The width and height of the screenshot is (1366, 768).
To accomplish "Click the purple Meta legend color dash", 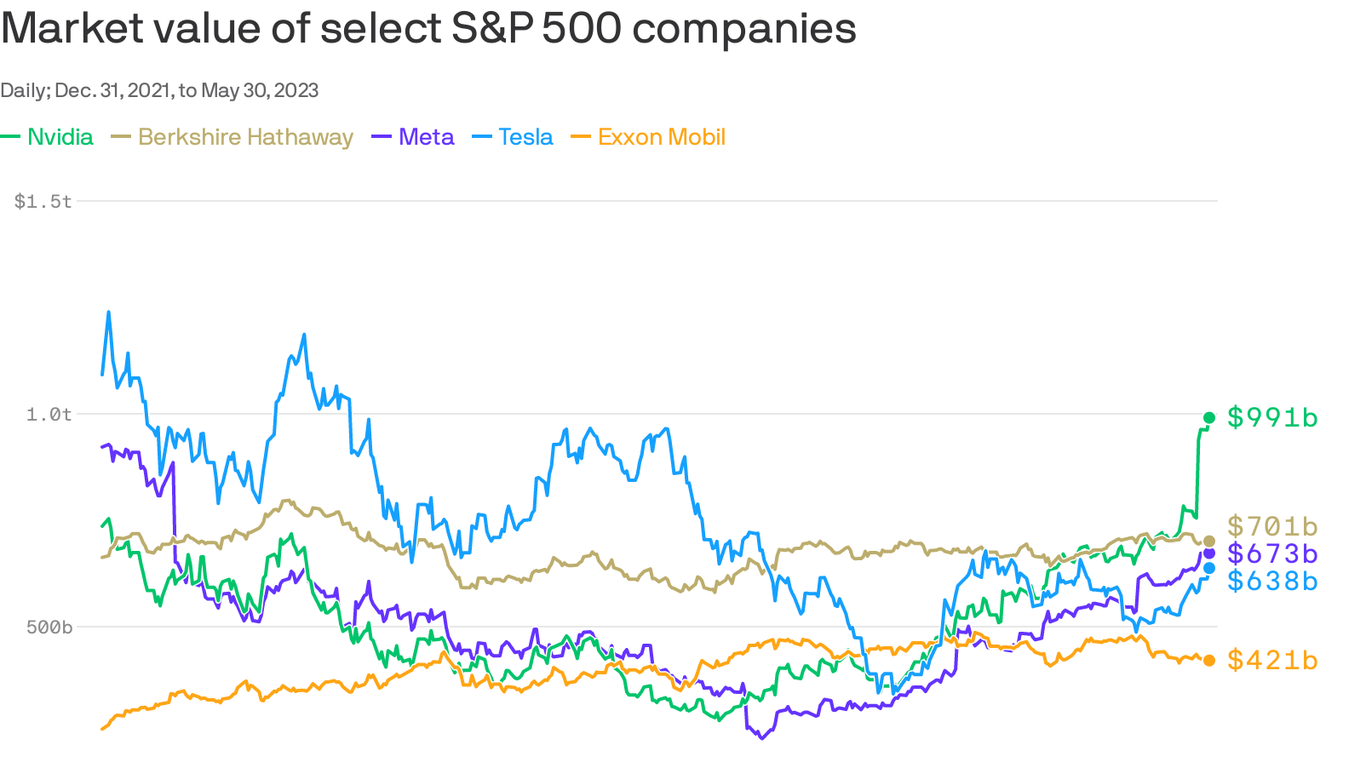I will [382, 137].
